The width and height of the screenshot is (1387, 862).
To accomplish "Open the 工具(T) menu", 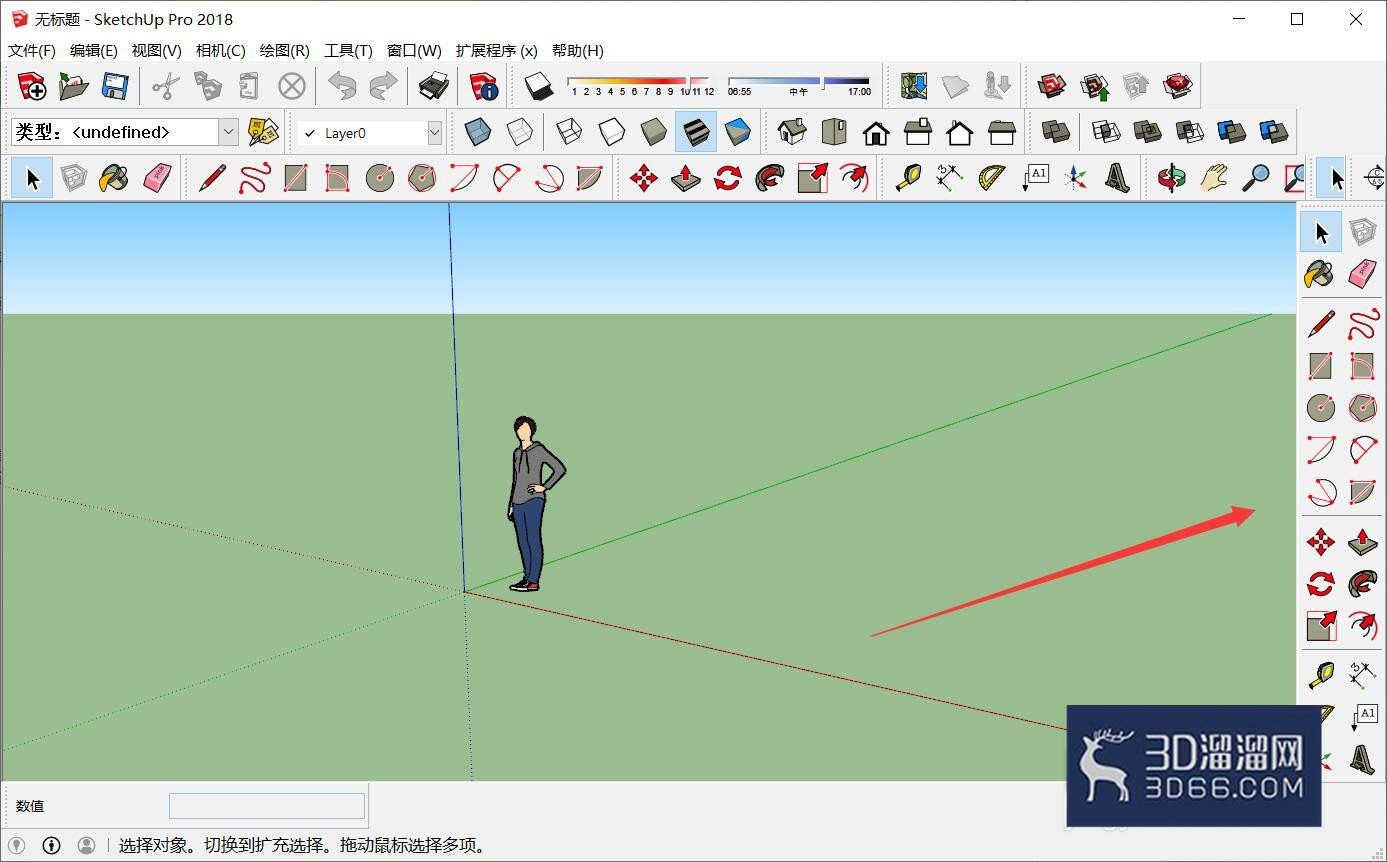I will 348,50.
